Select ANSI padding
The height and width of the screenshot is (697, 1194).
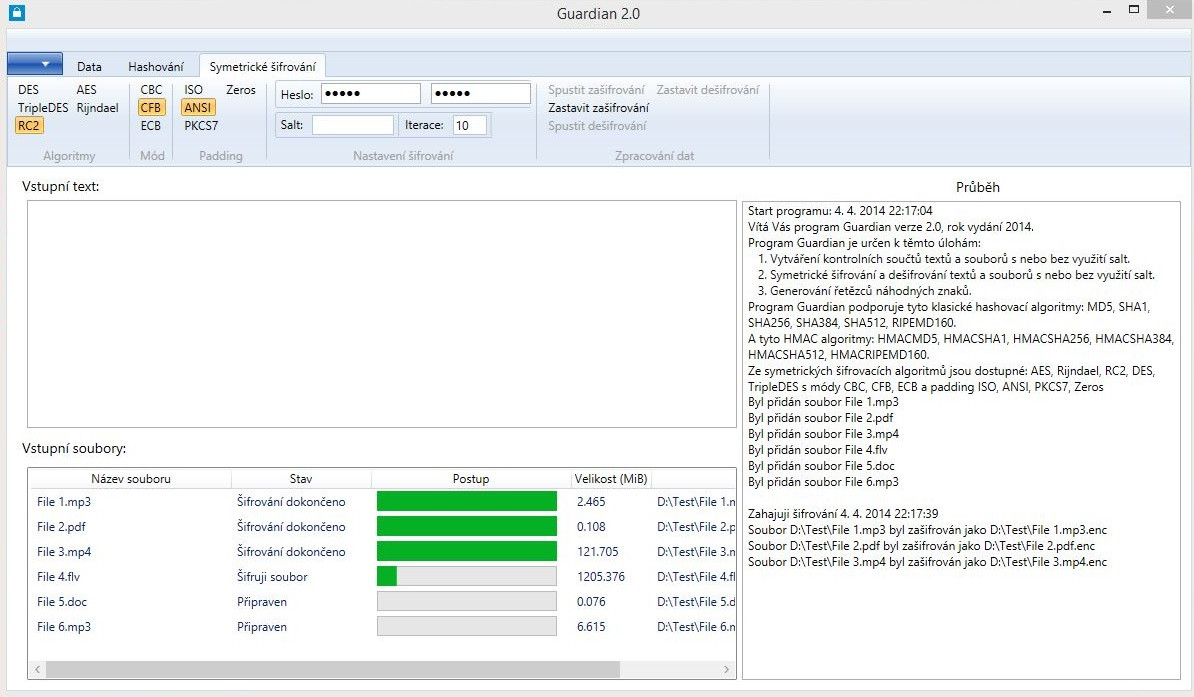198,108
